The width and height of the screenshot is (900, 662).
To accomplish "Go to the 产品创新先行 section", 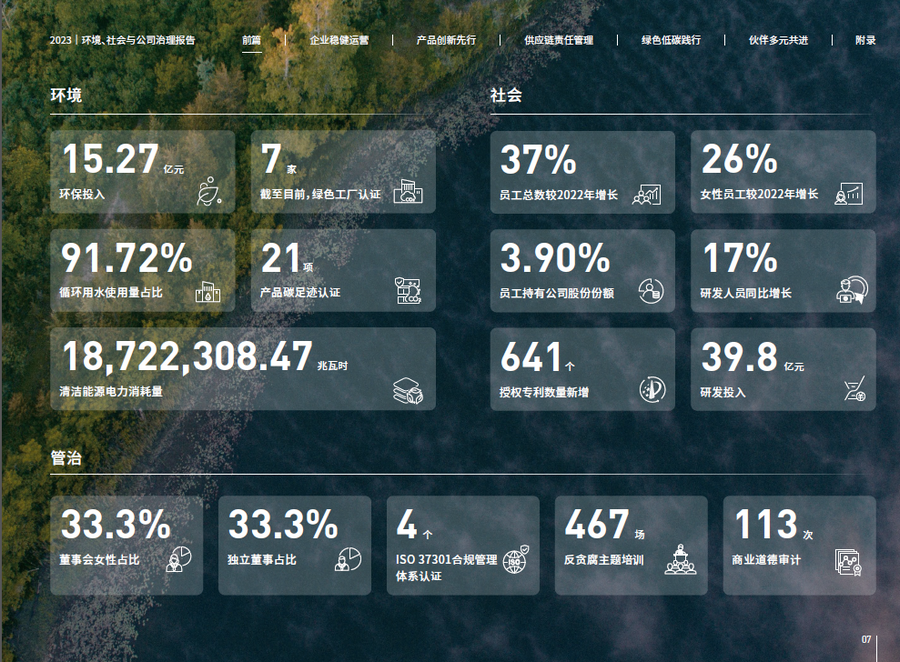I will pyautogui.click(x=446, y=40).
